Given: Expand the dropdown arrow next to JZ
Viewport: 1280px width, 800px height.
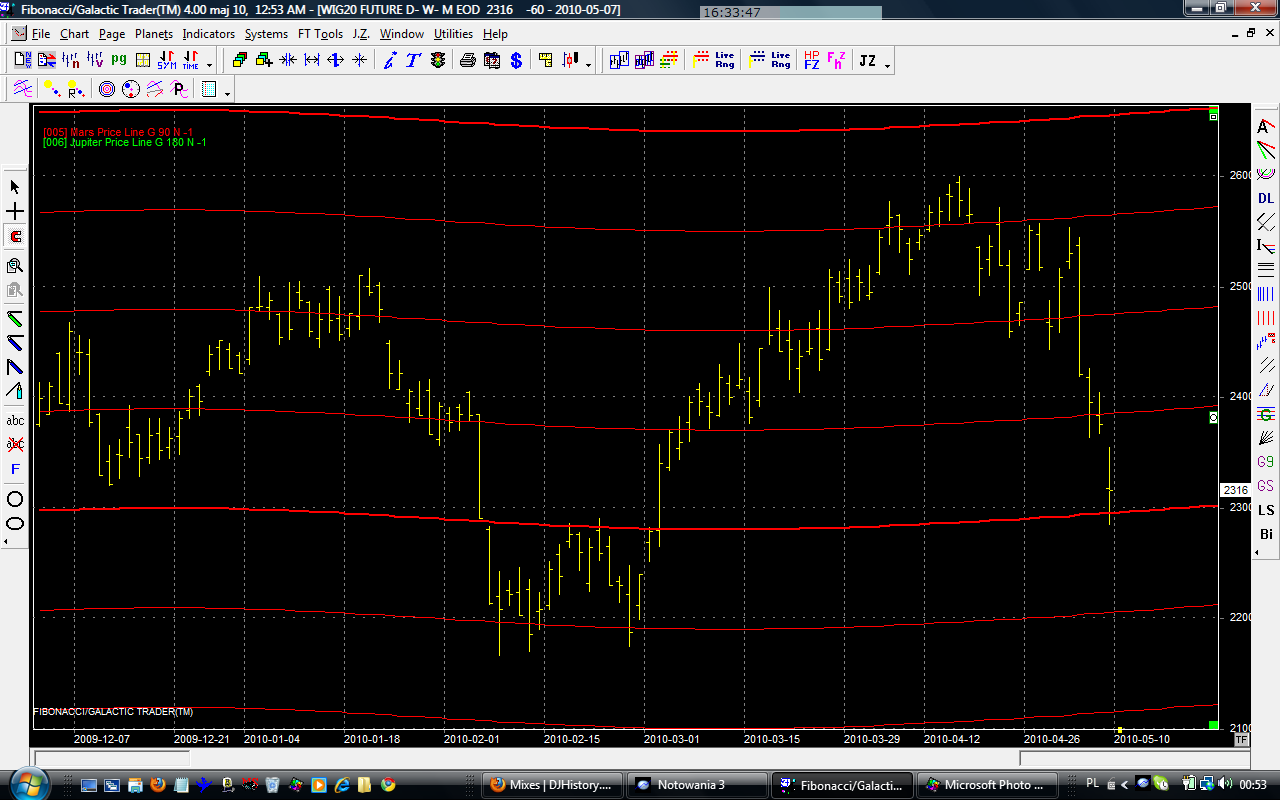Looking at the screenshot, I should click(888, 65).
